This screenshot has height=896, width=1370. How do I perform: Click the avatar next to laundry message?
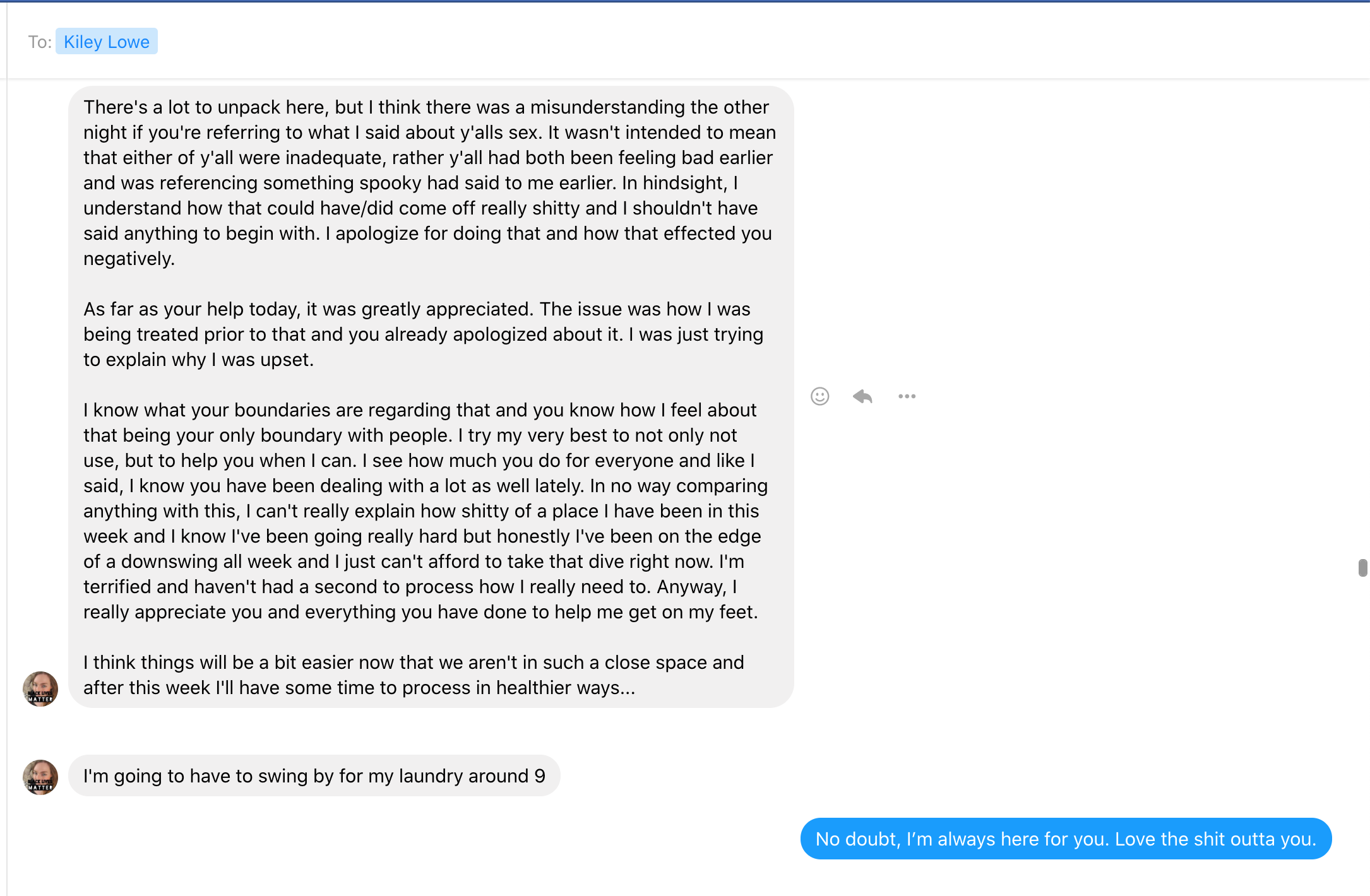click(40, 777)
